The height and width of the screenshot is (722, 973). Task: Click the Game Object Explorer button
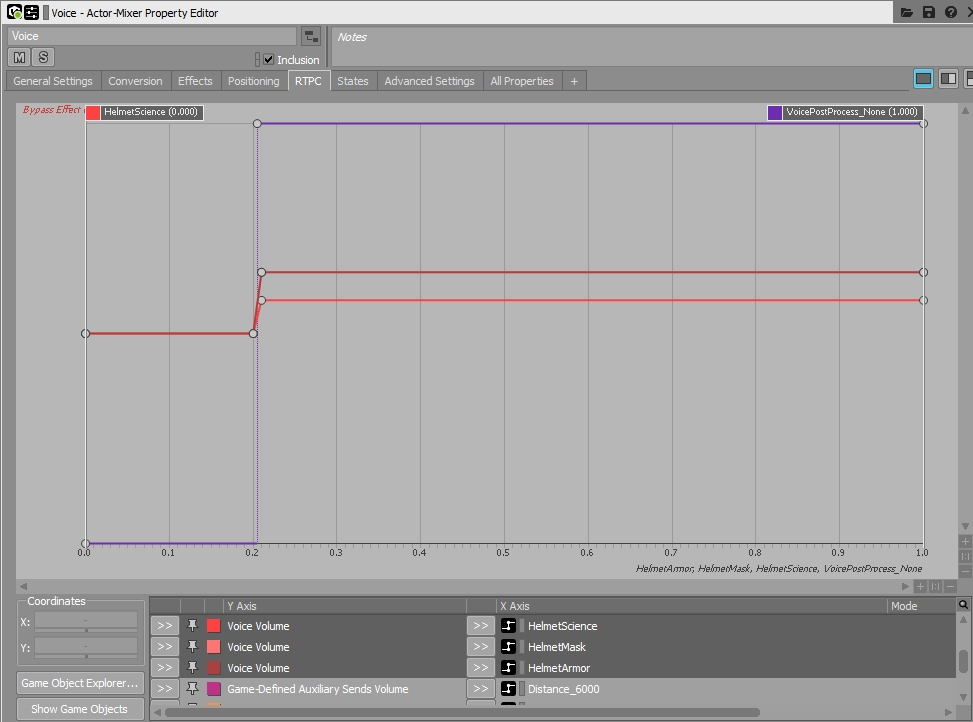point(80,683)
